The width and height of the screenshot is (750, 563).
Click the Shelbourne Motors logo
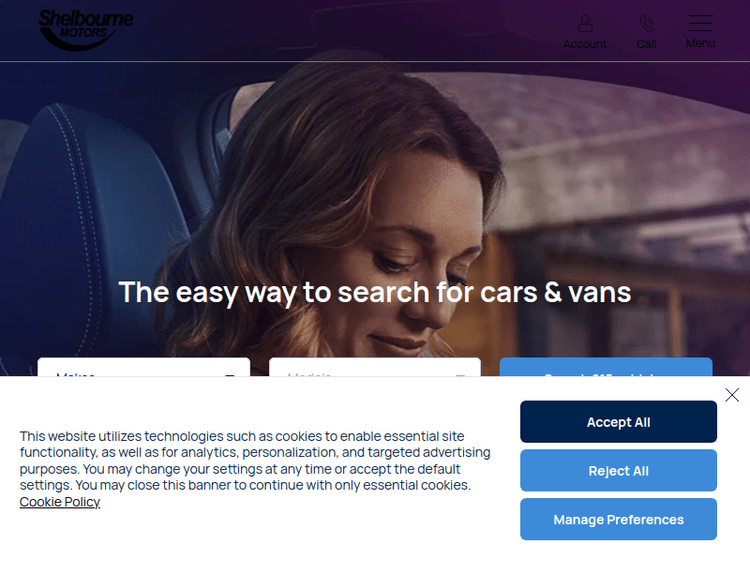86,30
